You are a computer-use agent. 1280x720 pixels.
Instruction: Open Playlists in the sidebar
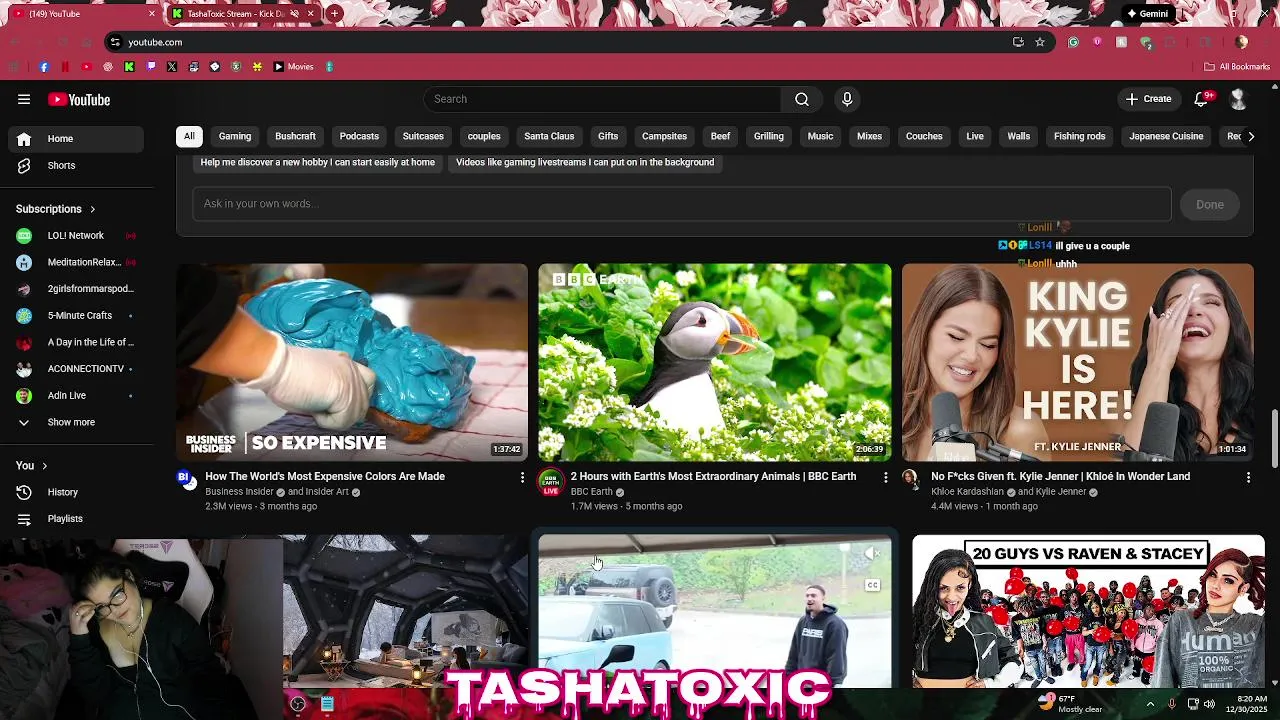coord(78,519)
